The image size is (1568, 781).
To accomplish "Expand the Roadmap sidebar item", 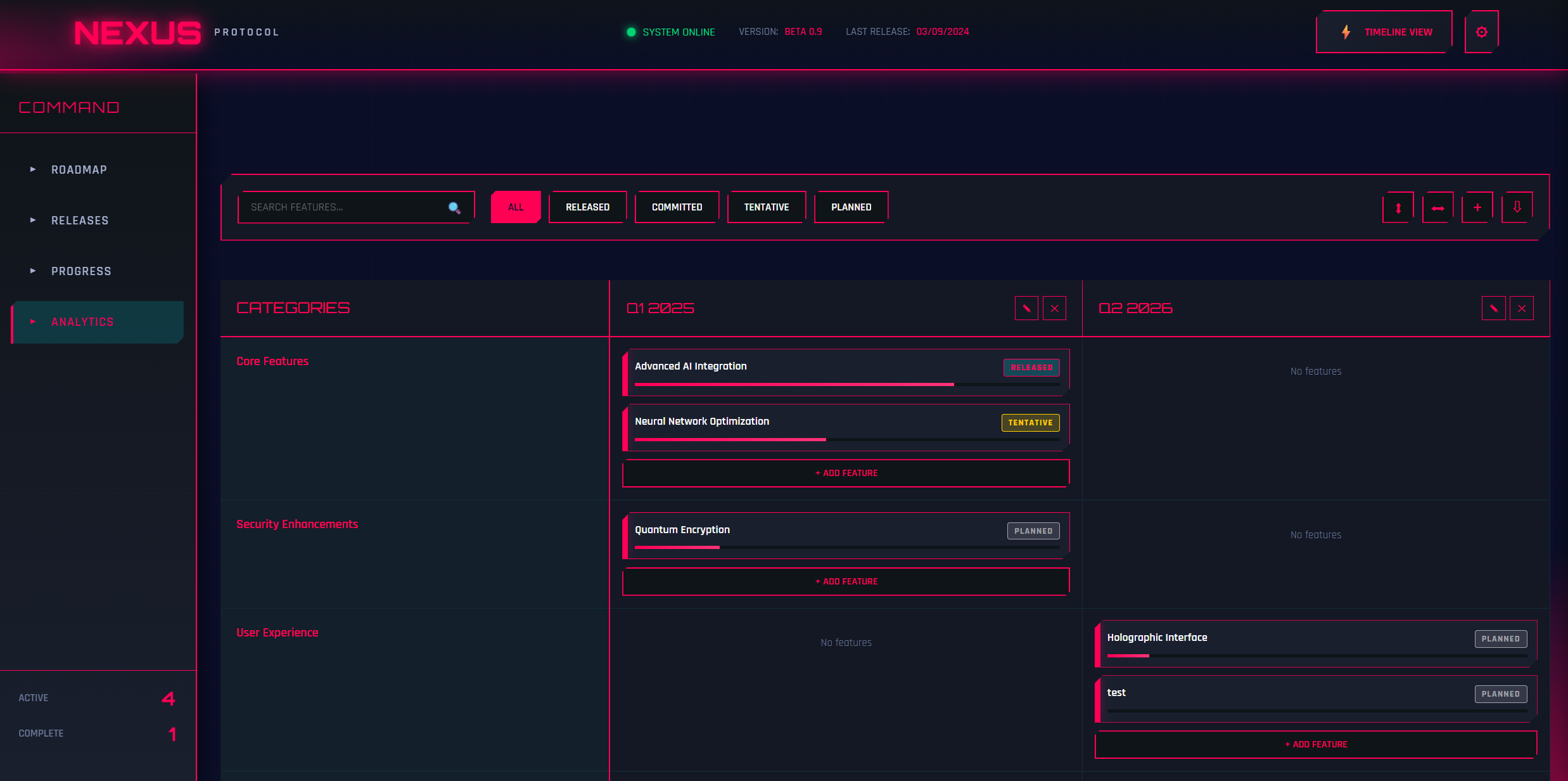I will 79,170.
